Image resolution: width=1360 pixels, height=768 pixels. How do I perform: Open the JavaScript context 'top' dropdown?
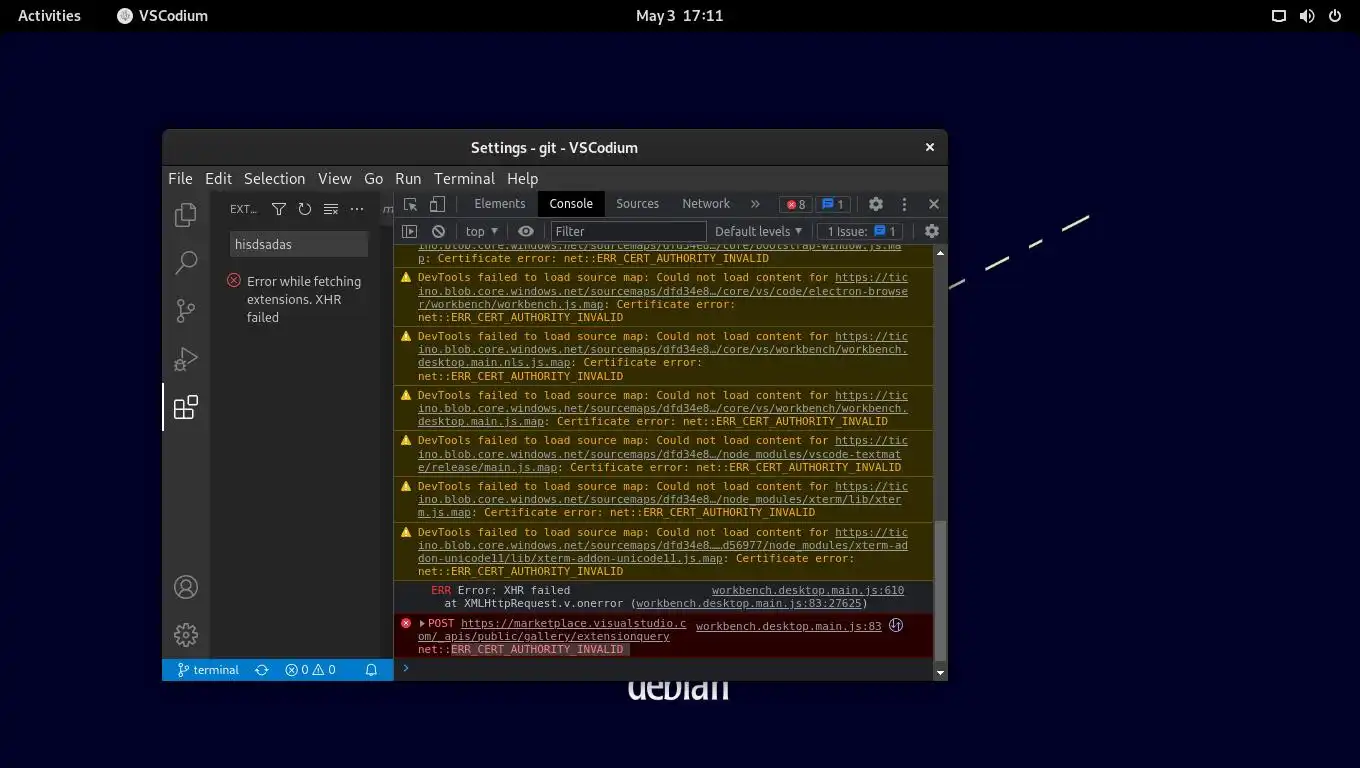pyautogui.click(x=482, y=231)
